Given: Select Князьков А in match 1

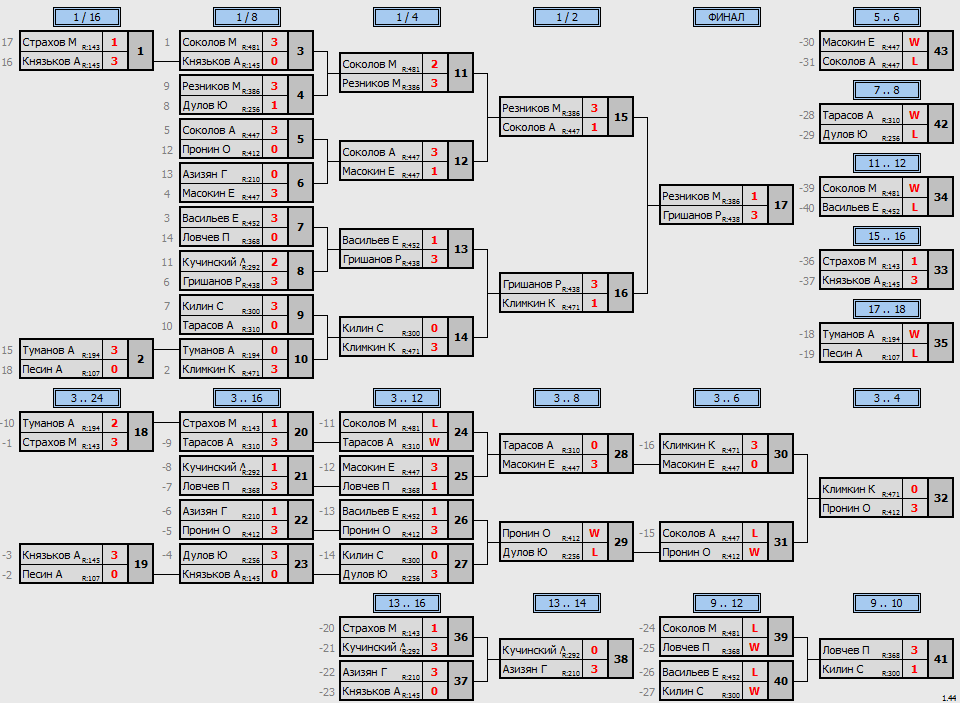Looking at the screenshot, I should (51, 61).
